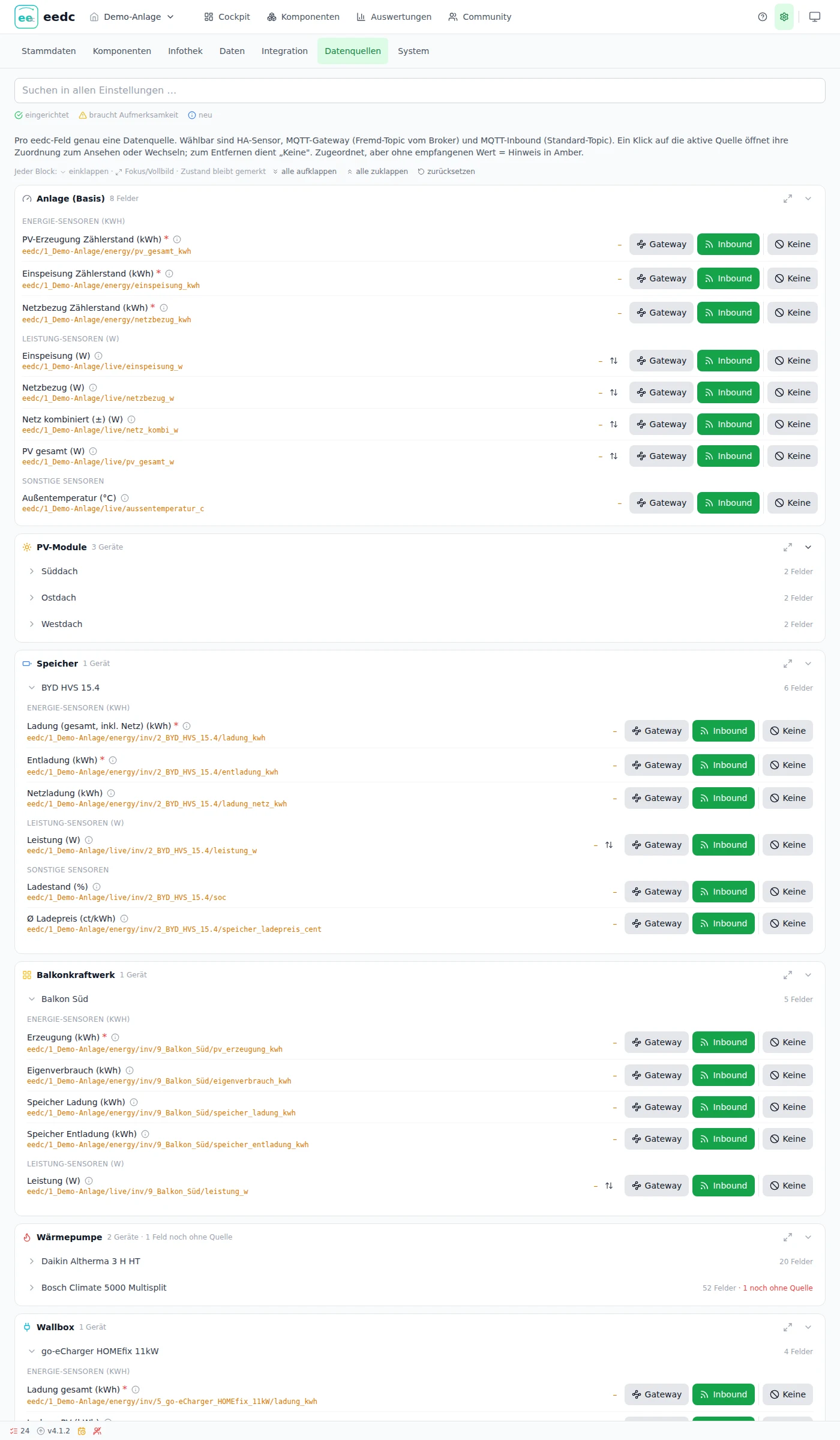
Task: Open the Auswertungen menu
Action: tap(394, 17)
